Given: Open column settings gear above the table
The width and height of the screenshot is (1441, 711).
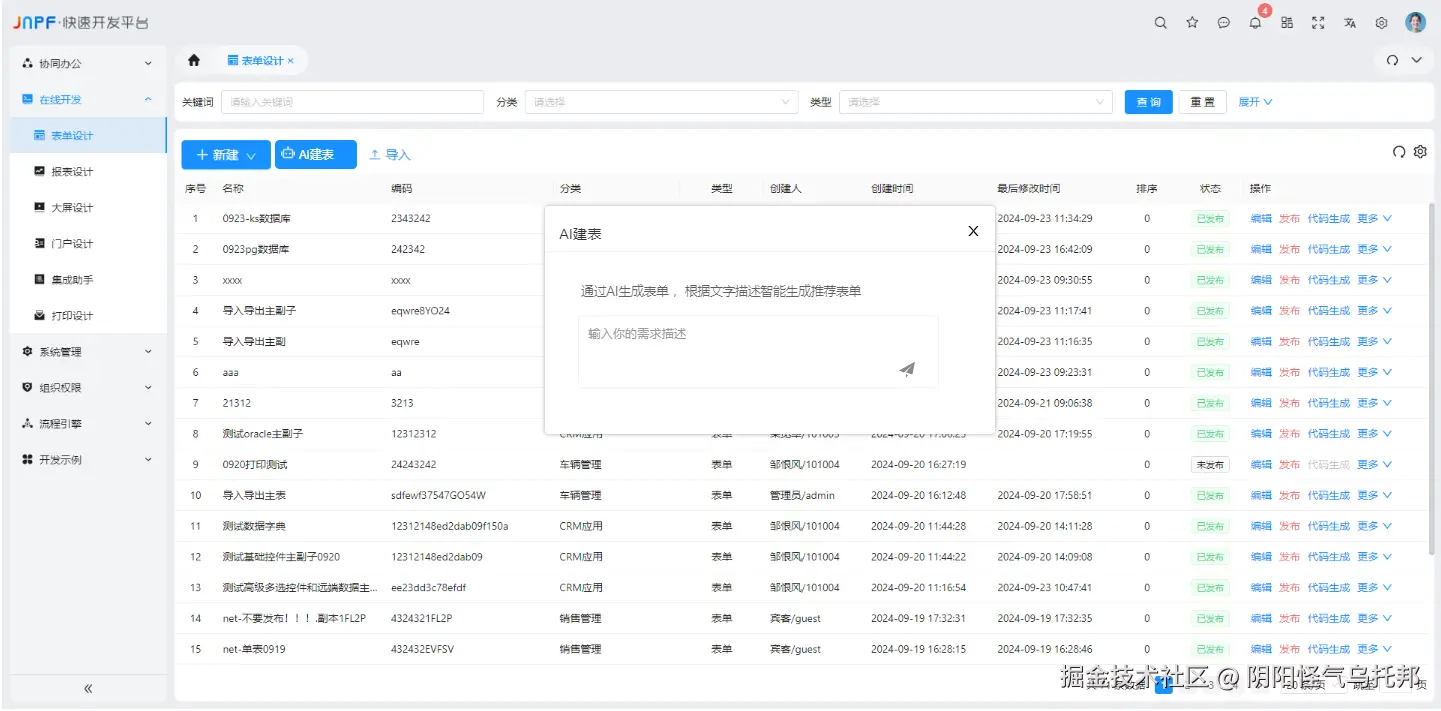Looking at the screenshot, I should tap(1420, 151).
